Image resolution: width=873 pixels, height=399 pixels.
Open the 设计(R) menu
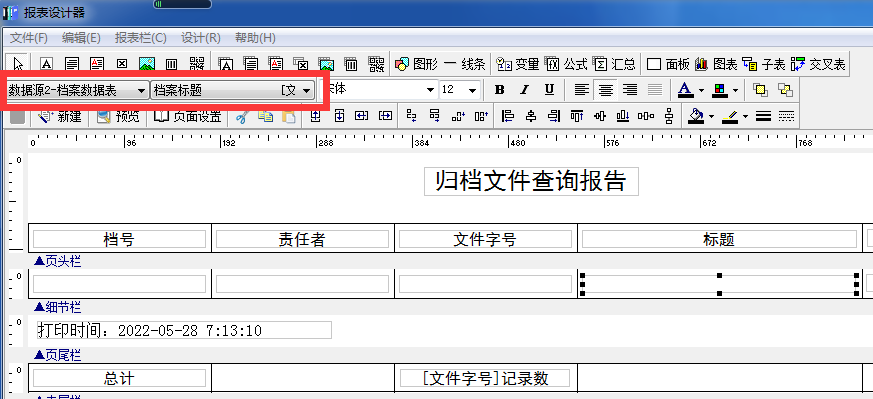201,38
